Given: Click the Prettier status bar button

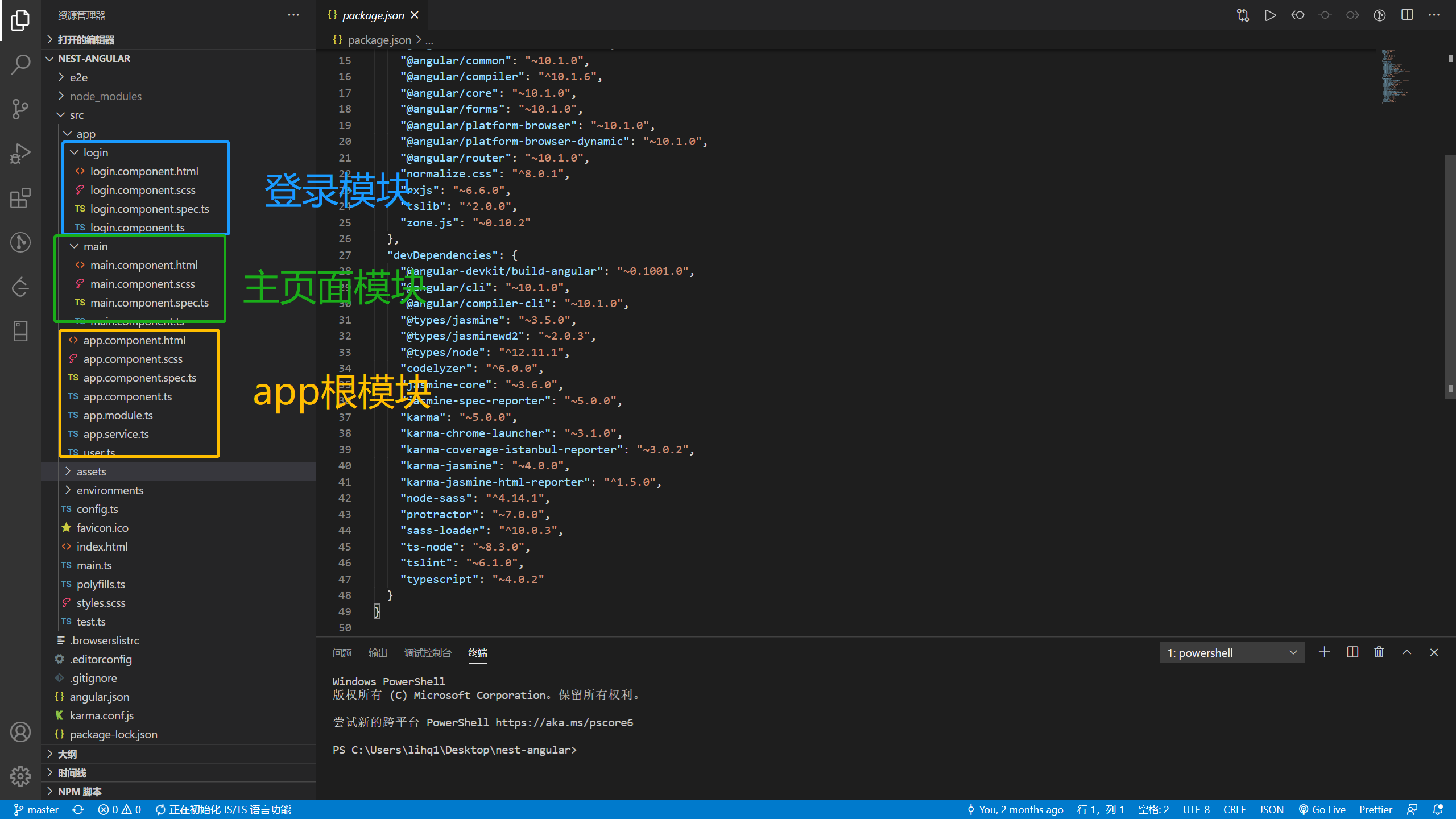Looking at the screenshot, I should pos(1375,810).
